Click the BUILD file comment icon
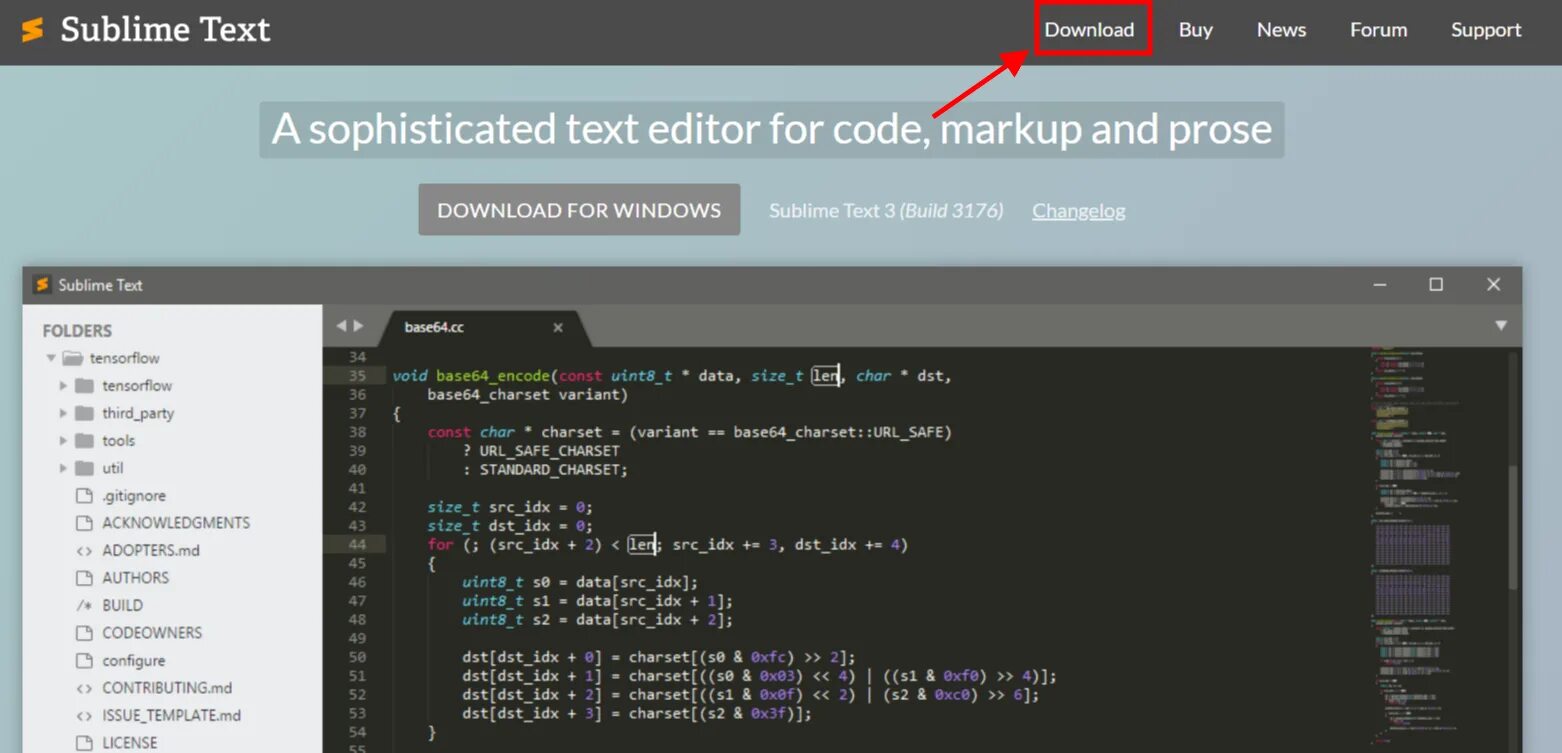Screen dimensions: 1562x753 tap(84, 606)
